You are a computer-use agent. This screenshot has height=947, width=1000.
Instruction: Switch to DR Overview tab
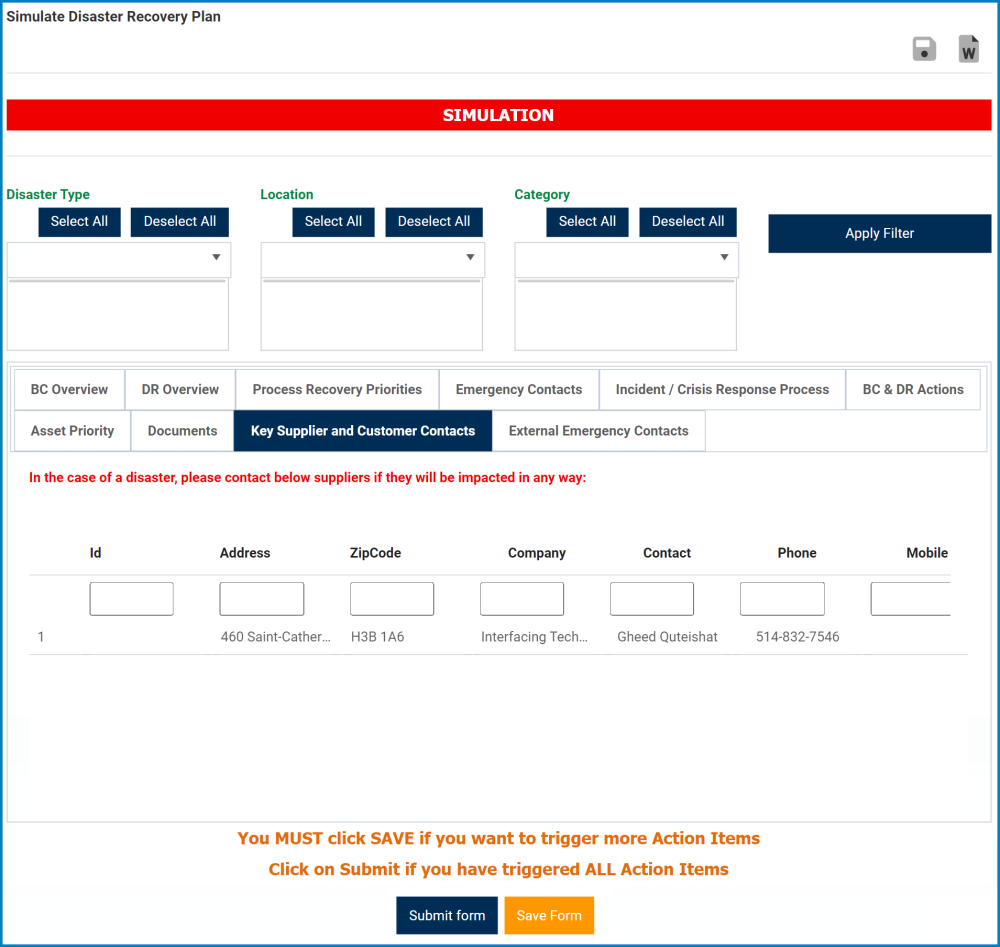pos(180,390)
